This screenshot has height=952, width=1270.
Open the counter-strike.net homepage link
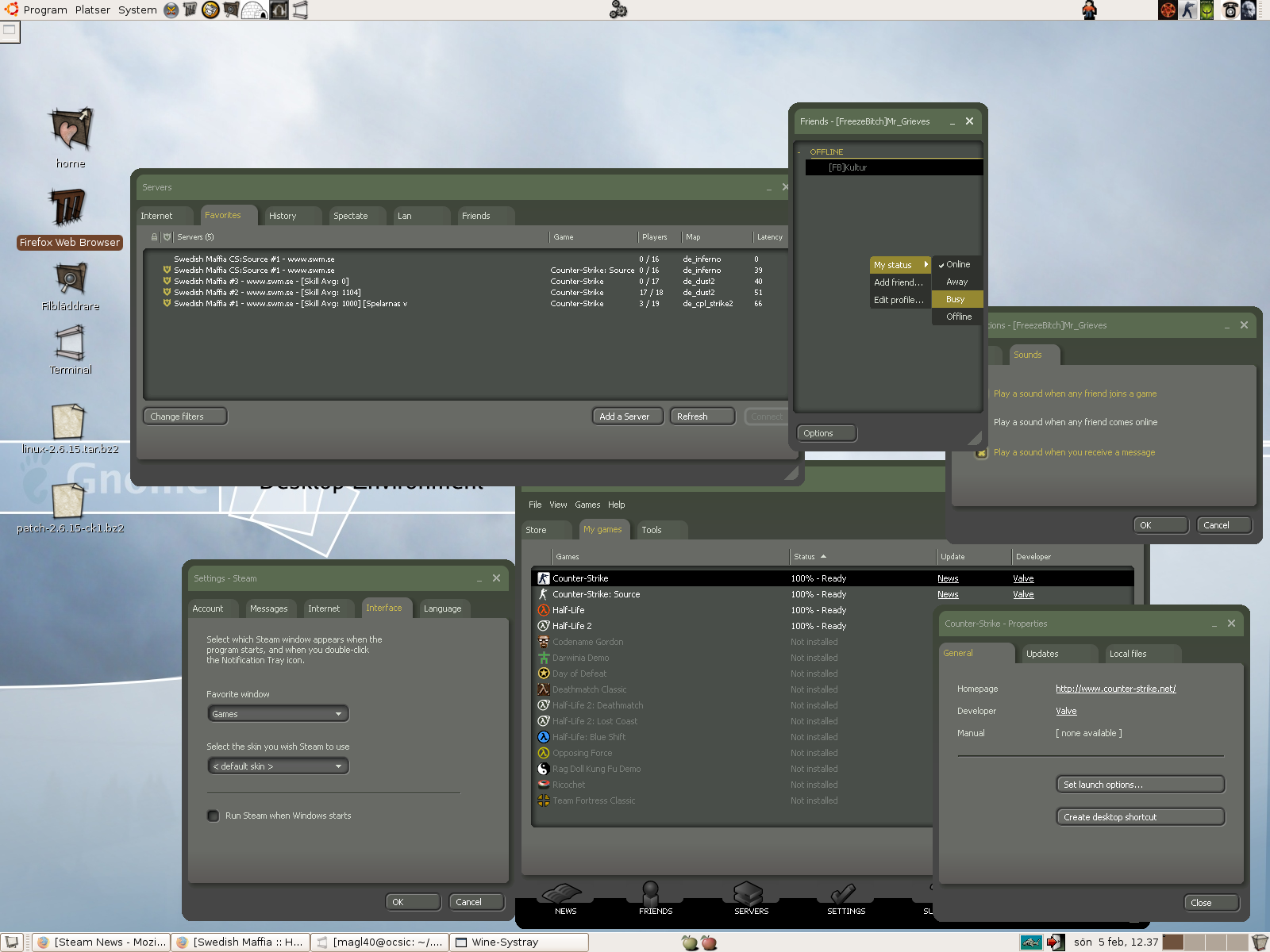1115,689
